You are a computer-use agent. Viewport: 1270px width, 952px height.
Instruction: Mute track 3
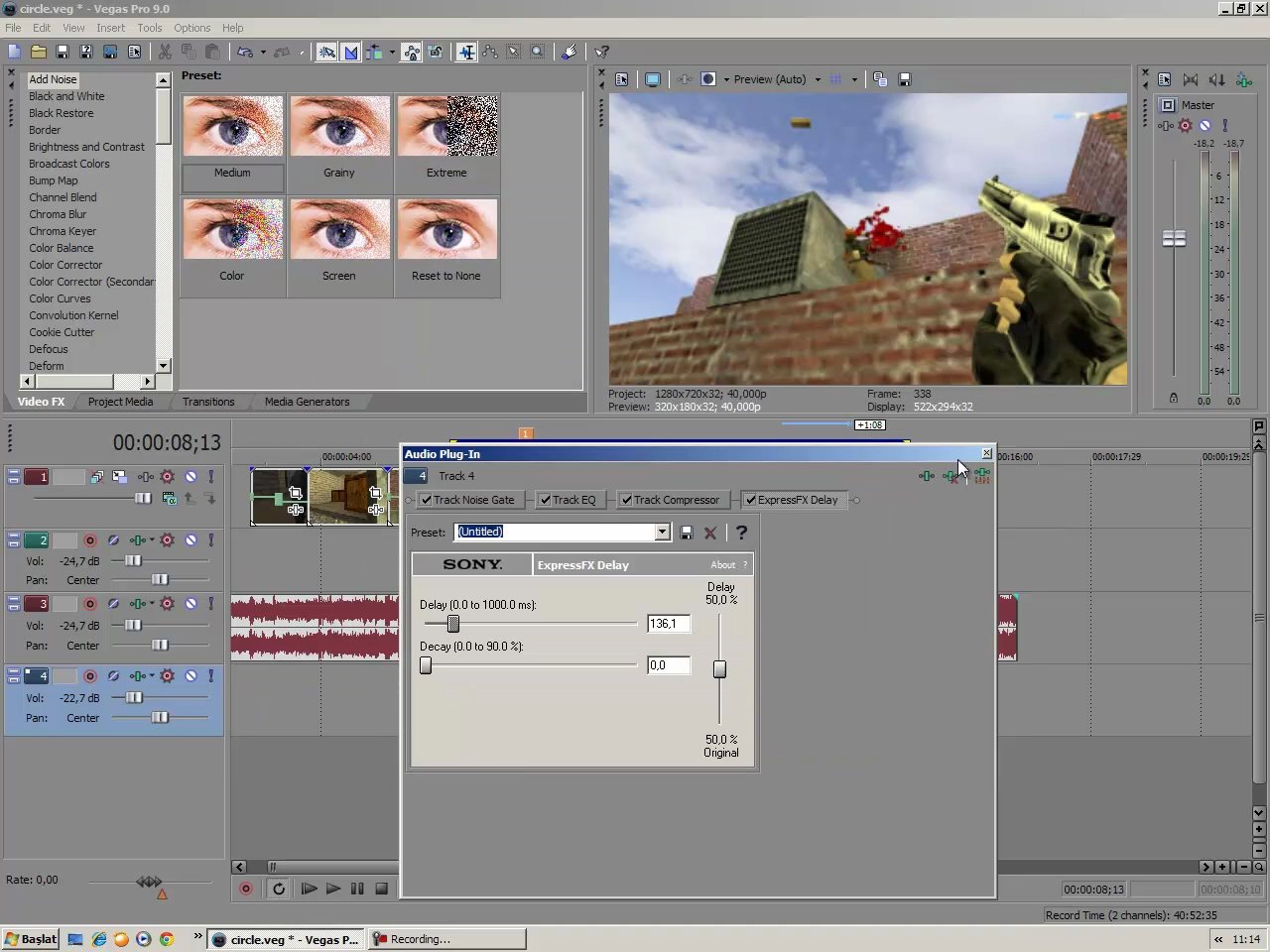tap(190, 604)
